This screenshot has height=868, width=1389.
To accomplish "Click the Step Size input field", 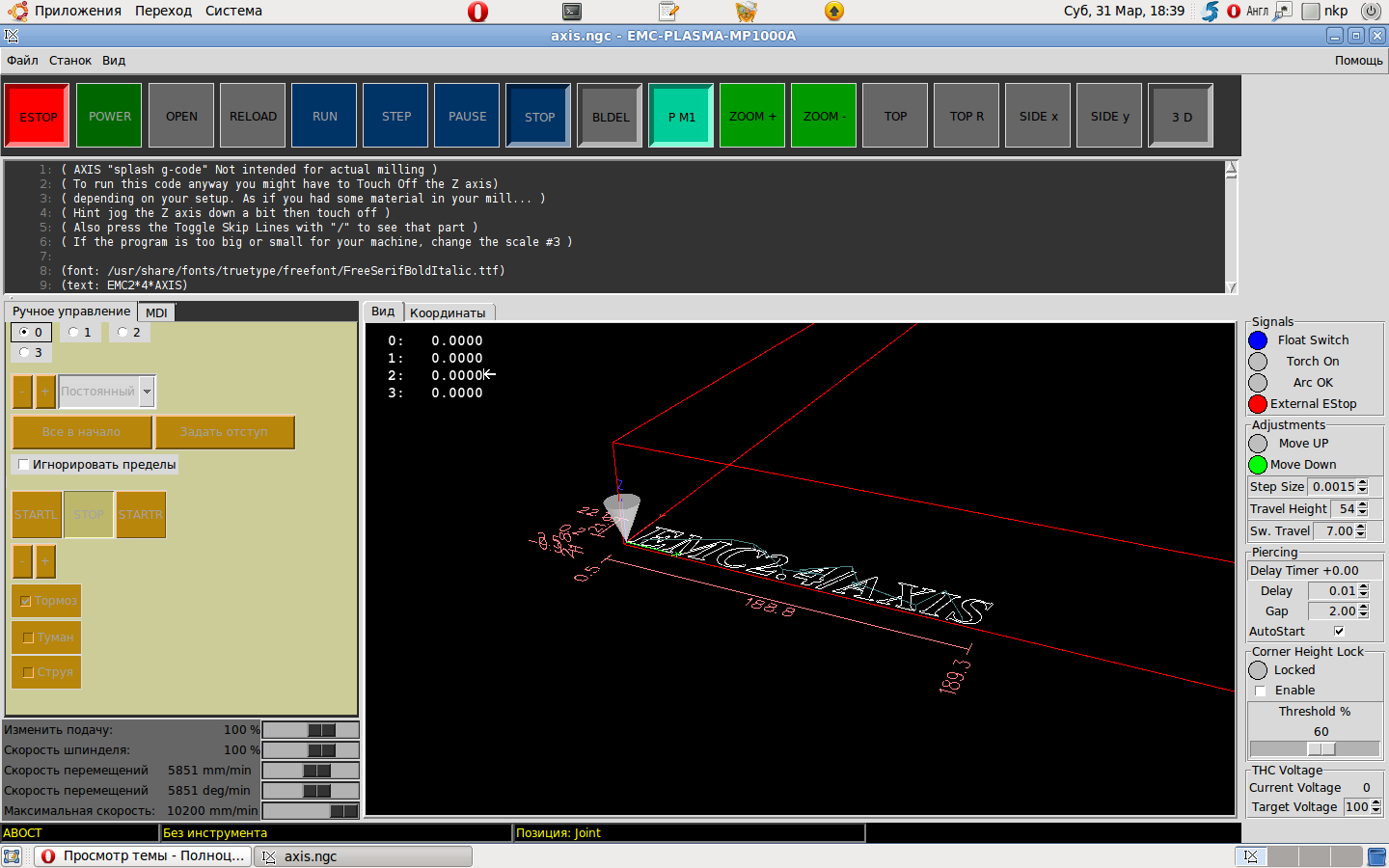I will (1332, 487).
